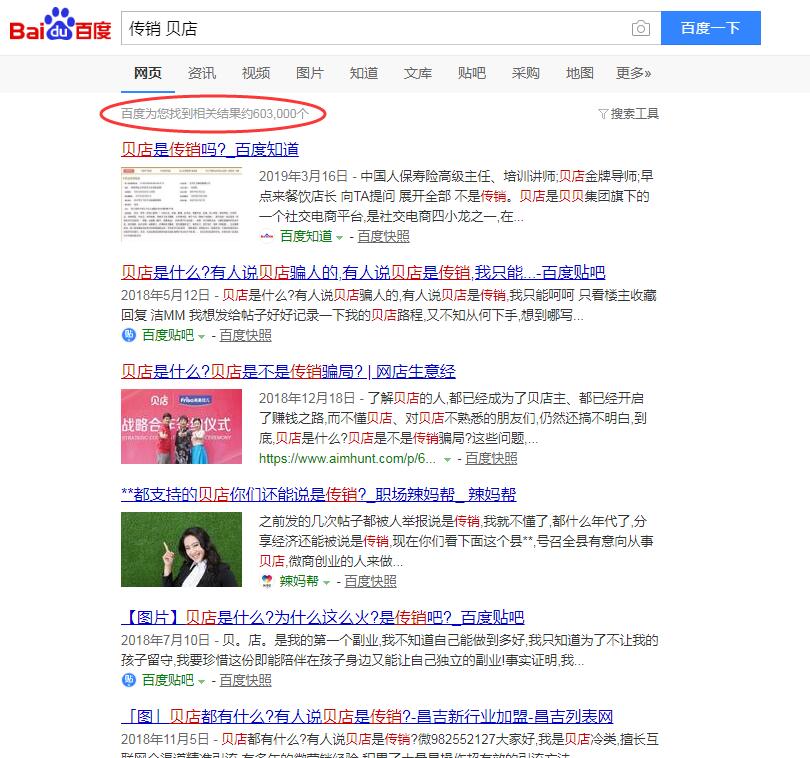This screenshot has height=758, width=810.
Task: Open result 【图片】贝店是什么?为什么这么火
Action: click(x=323, y=617)
